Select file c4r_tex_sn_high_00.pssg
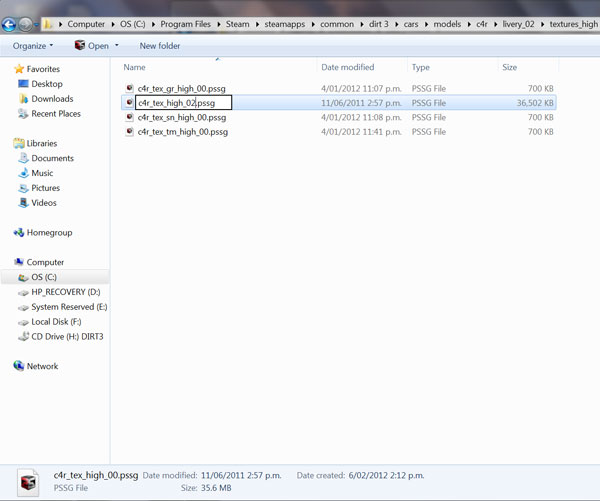This screenshot has width=600, height=501. point(182,117)
